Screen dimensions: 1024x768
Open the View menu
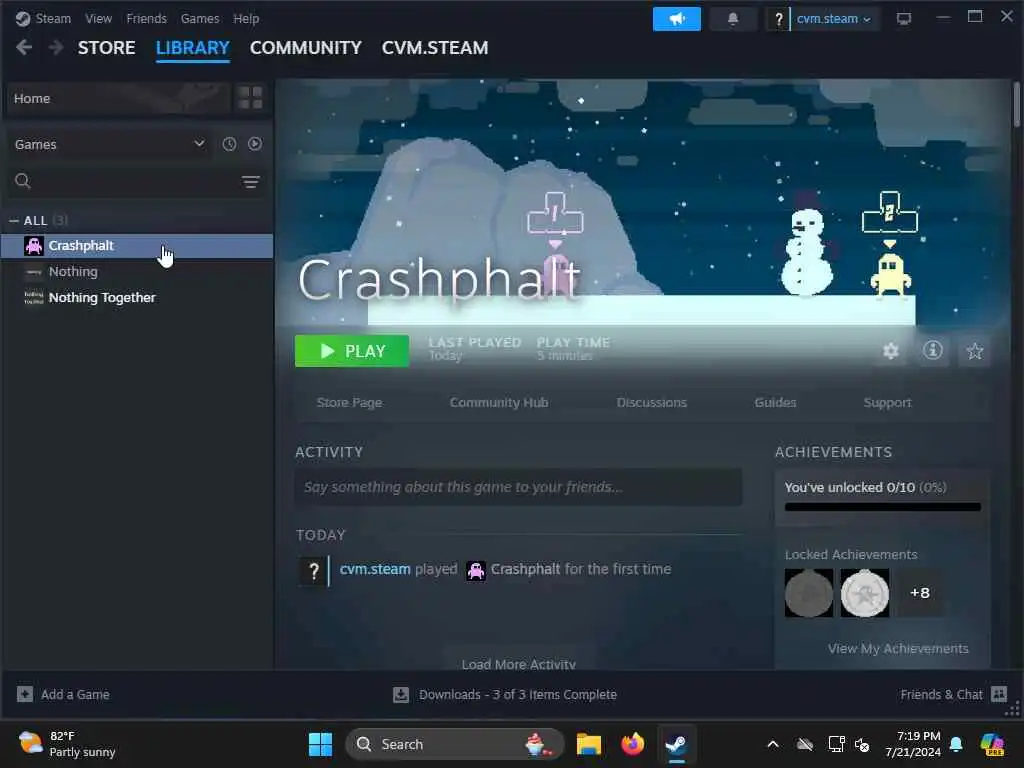(99, 18)
